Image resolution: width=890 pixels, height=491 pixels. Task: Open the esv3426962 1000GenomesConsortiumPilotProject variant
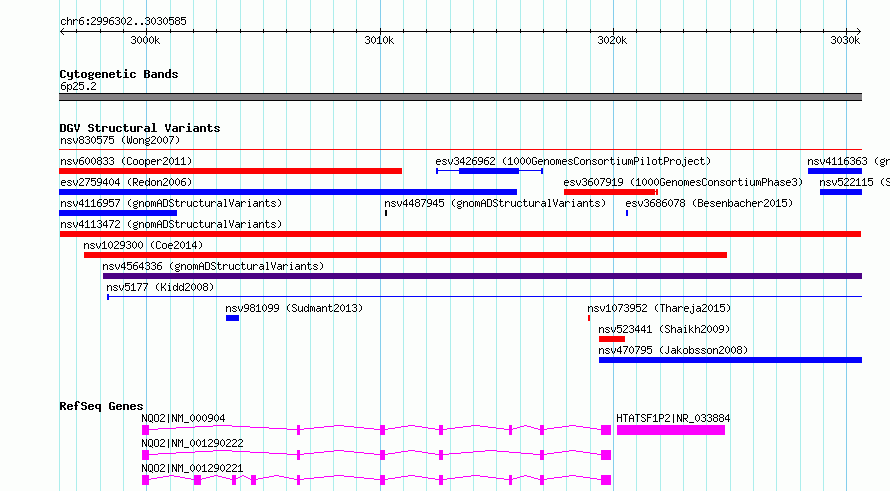tap(573, 161)
